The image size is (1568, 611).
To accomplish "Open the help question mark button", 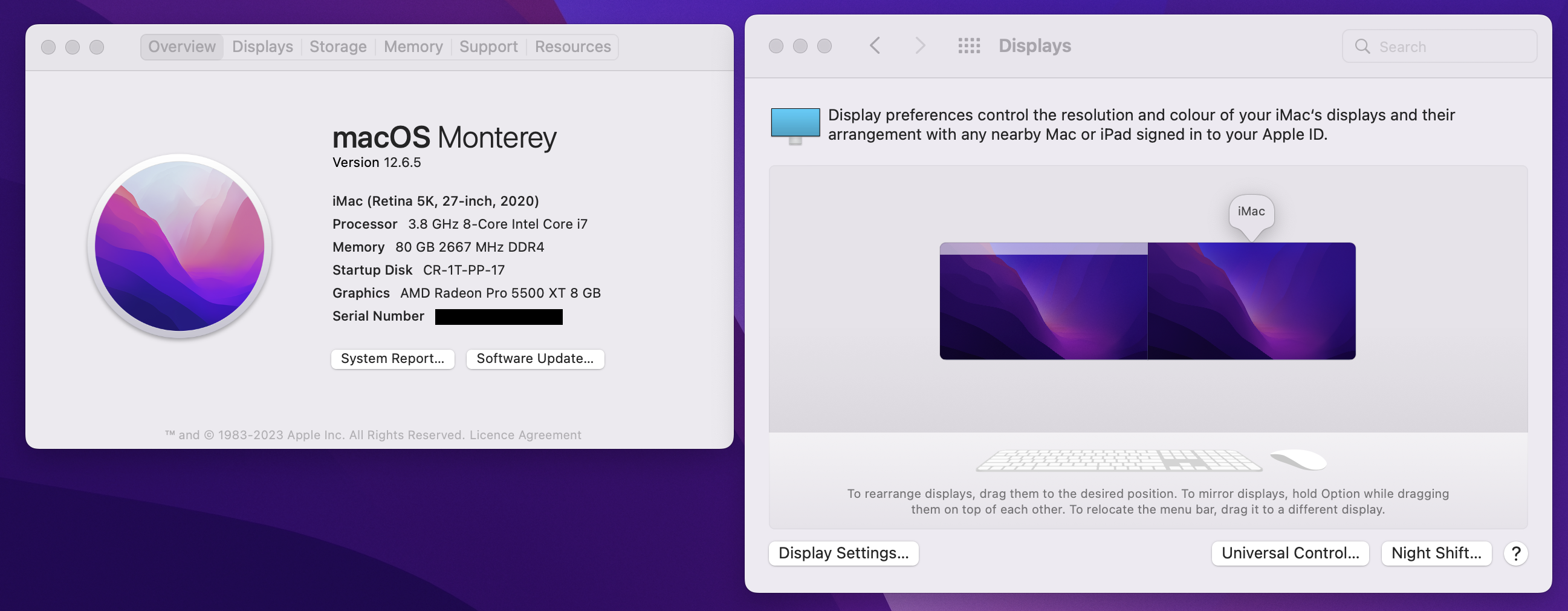I will click(x=1515, y=553).
